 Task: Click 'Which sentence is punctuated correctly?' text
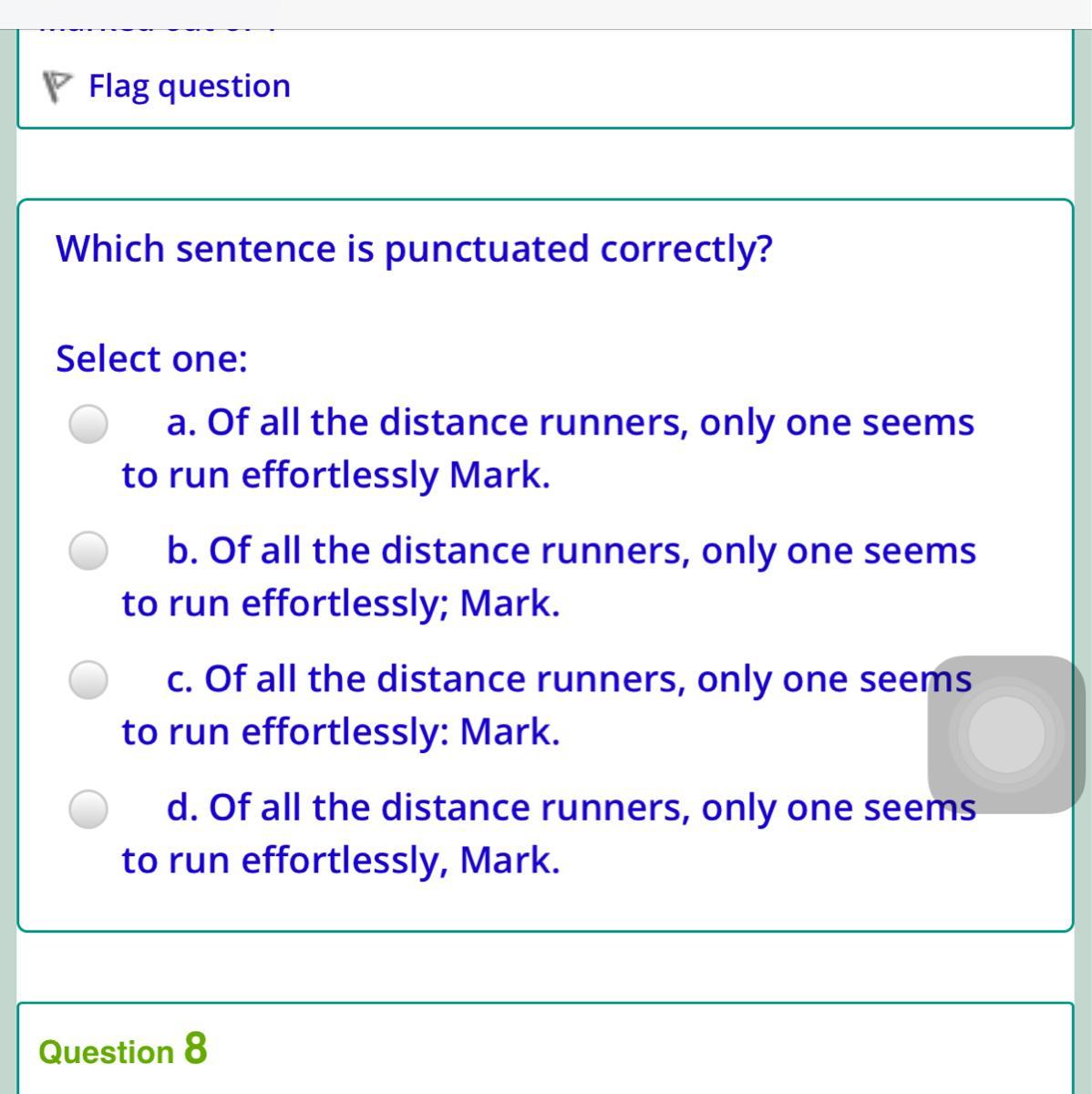[415, 248]
